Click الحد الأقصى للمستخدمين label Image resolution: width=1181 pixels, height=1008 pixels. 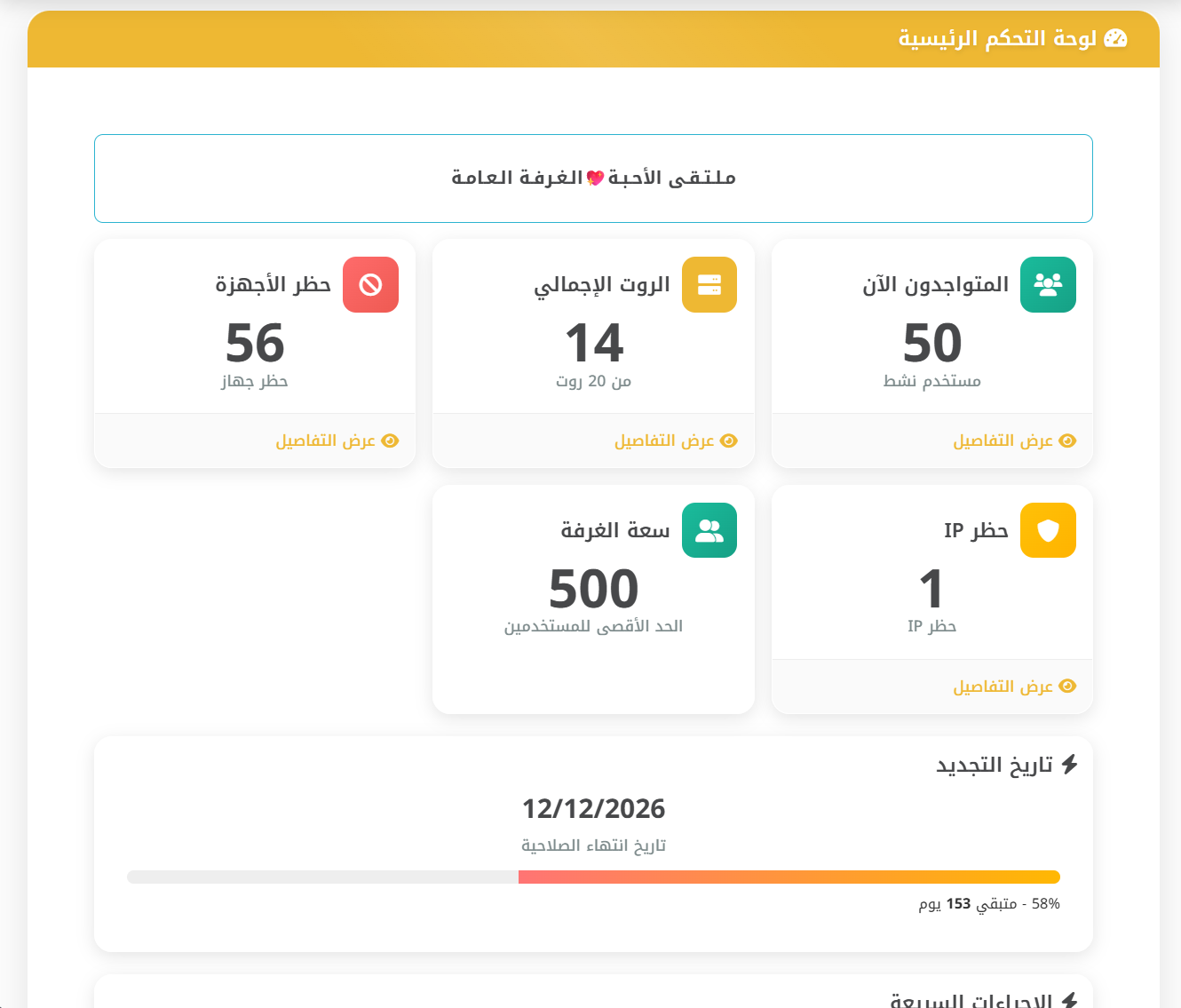click(x=593, y=626)
